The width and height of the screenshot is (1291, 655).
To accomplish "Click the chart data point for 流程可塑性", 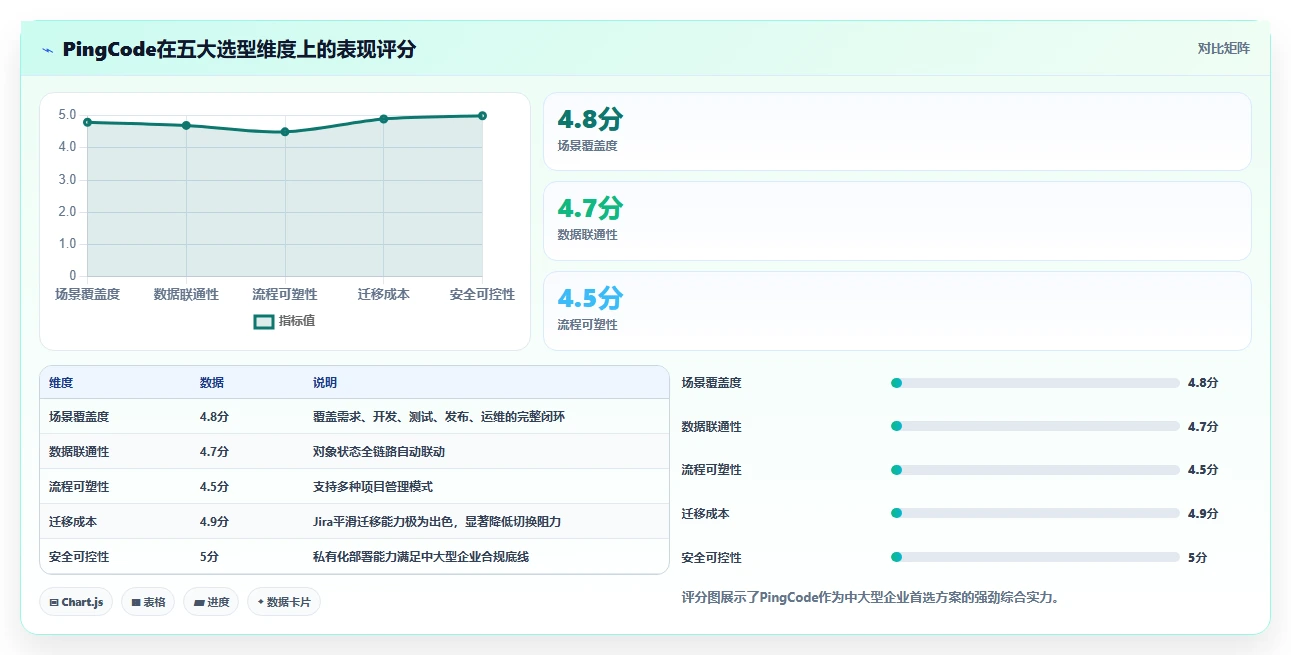I will point(285,132).
